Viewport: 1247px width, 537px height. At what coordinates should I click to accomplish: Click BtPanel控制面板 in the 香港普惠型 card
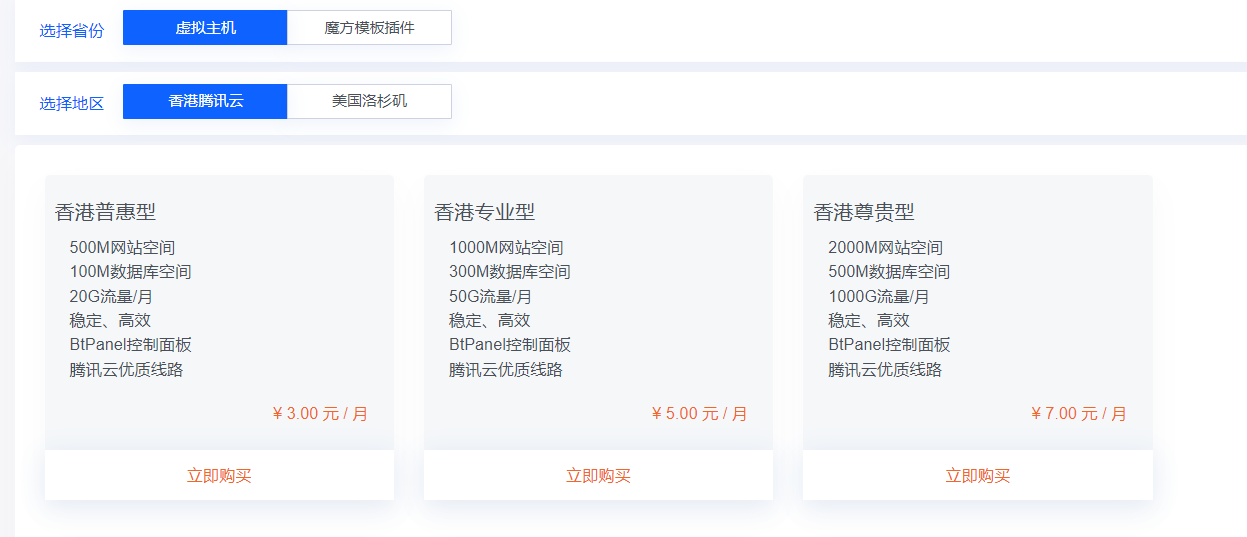point(130,345)
